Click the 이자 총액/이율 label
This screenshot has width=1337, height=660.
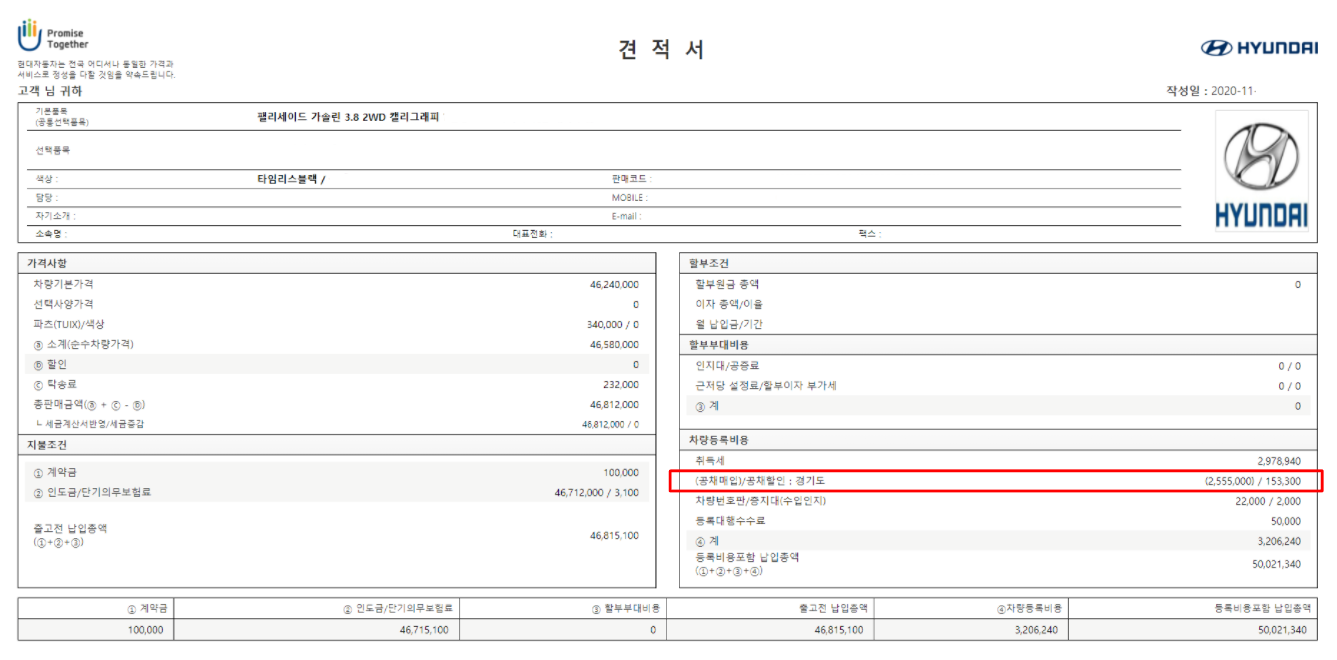click(x=728, y=304)
